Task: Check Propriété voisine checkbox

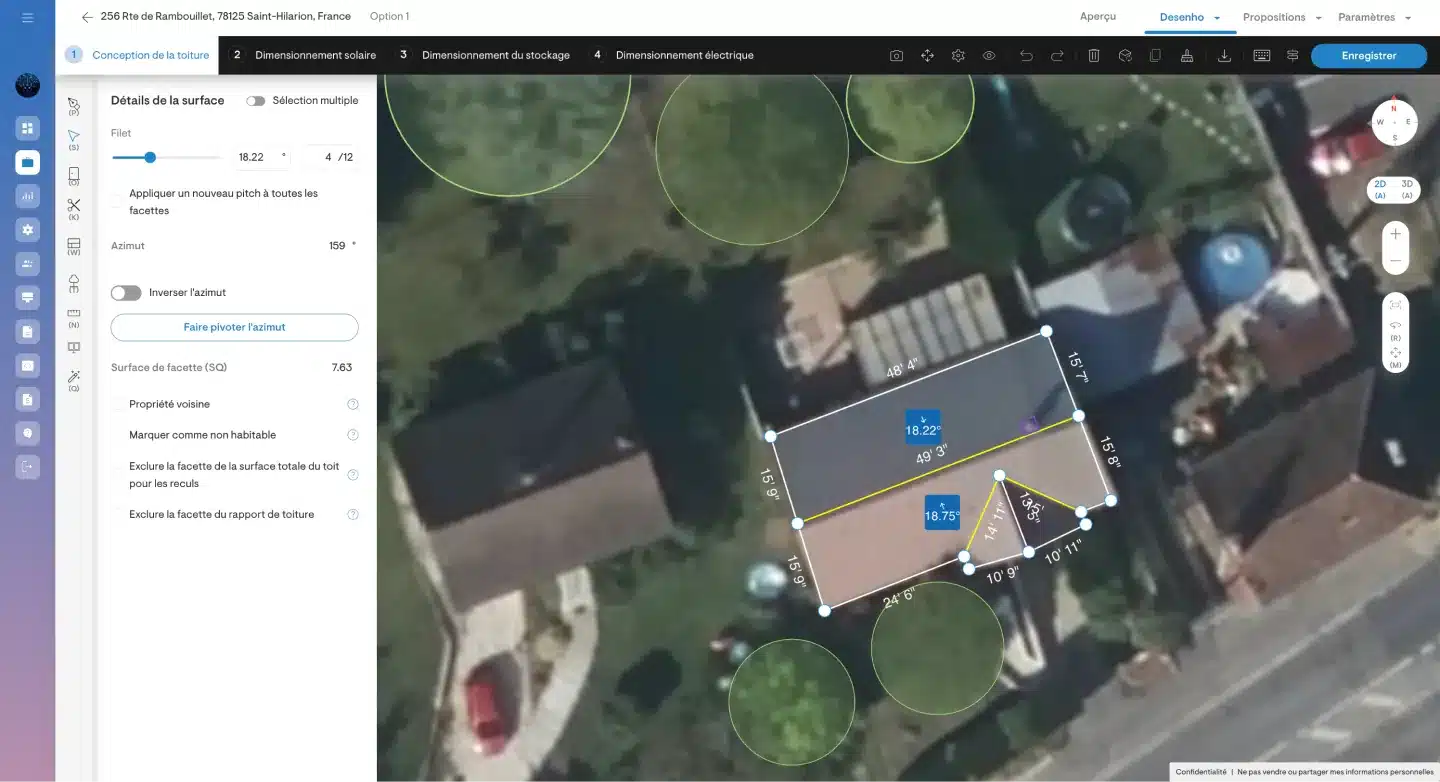Action: coord(119,404)
